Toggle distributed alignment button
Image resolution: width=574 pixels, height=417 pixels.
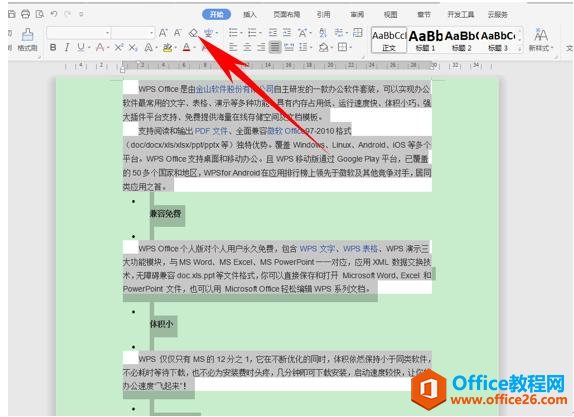[x=289, y=47]
